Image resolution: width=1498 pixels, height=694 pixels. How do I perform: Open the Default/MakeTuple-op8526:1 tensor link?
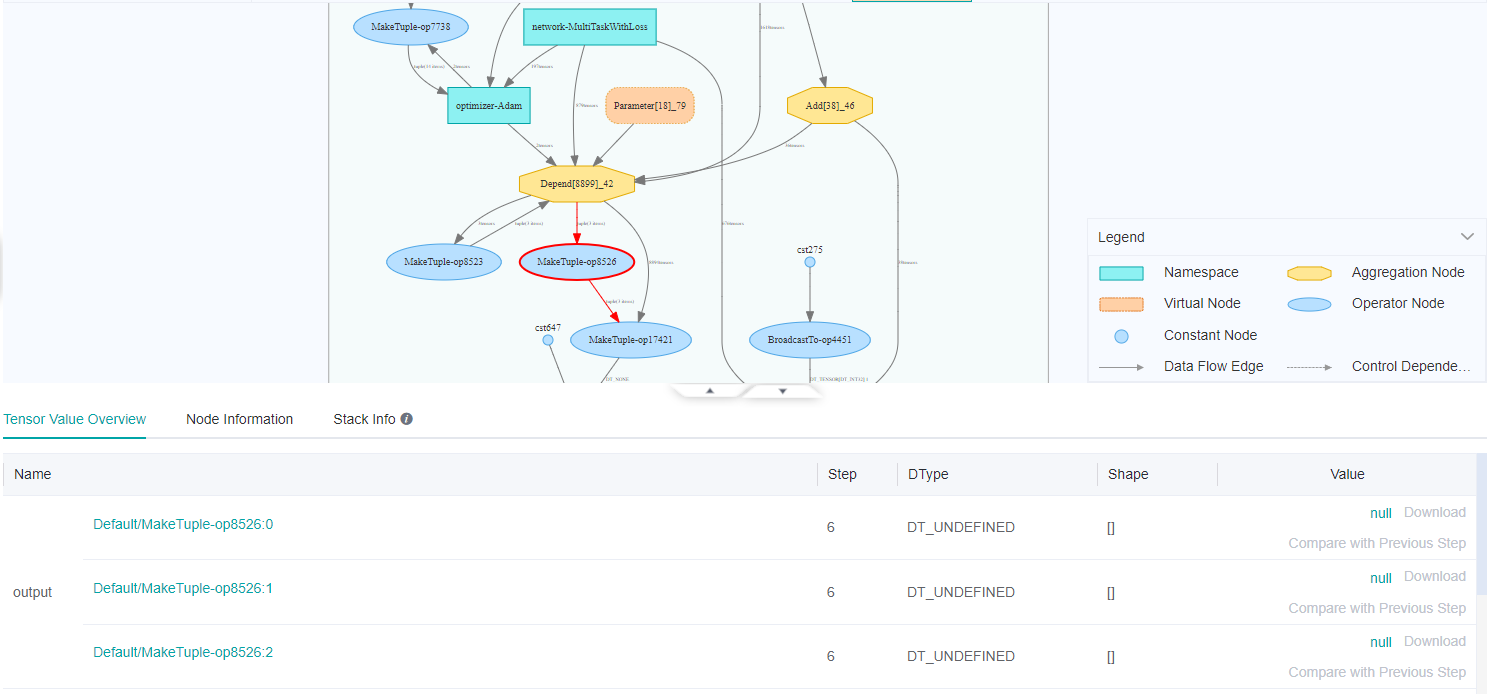pyautogui.click(x=183, y=588)
